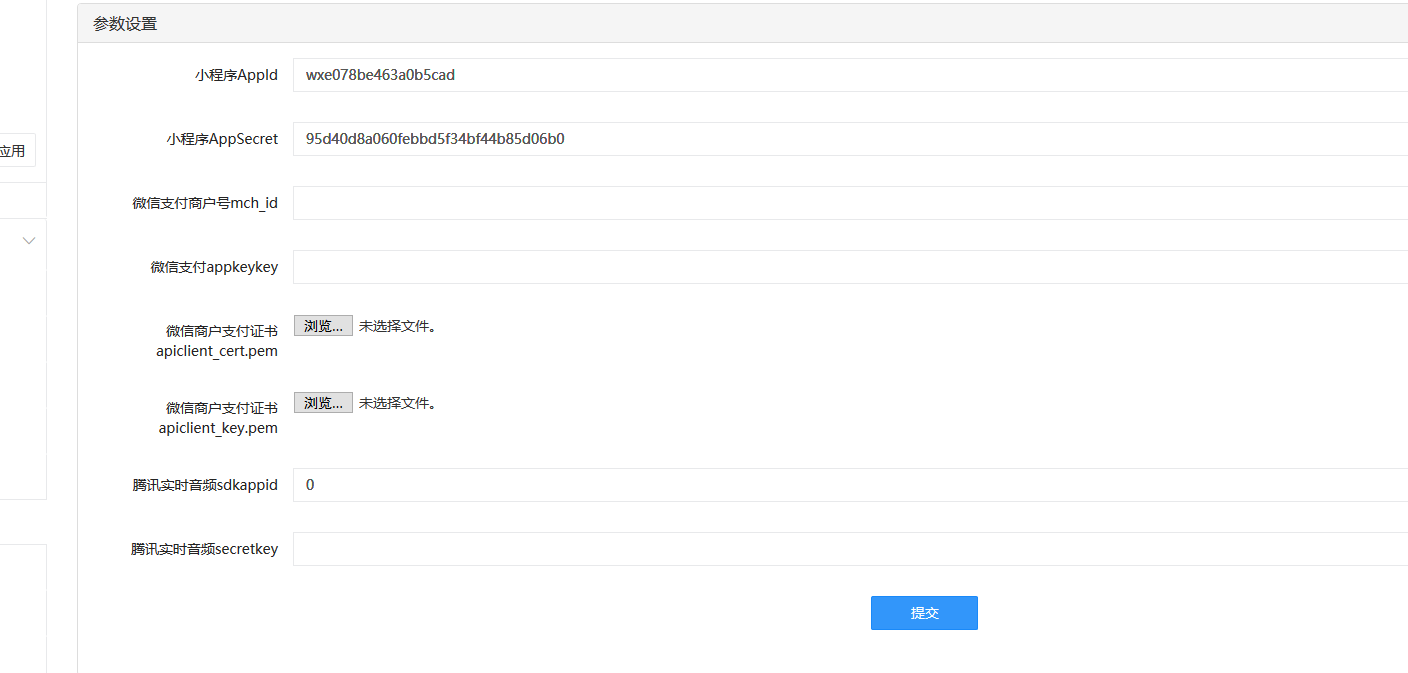The height and width of the screenshot is (673, 1408).
Task: Browse for apiclient_key.pem certificate file
Action: (x=323, y=403)
